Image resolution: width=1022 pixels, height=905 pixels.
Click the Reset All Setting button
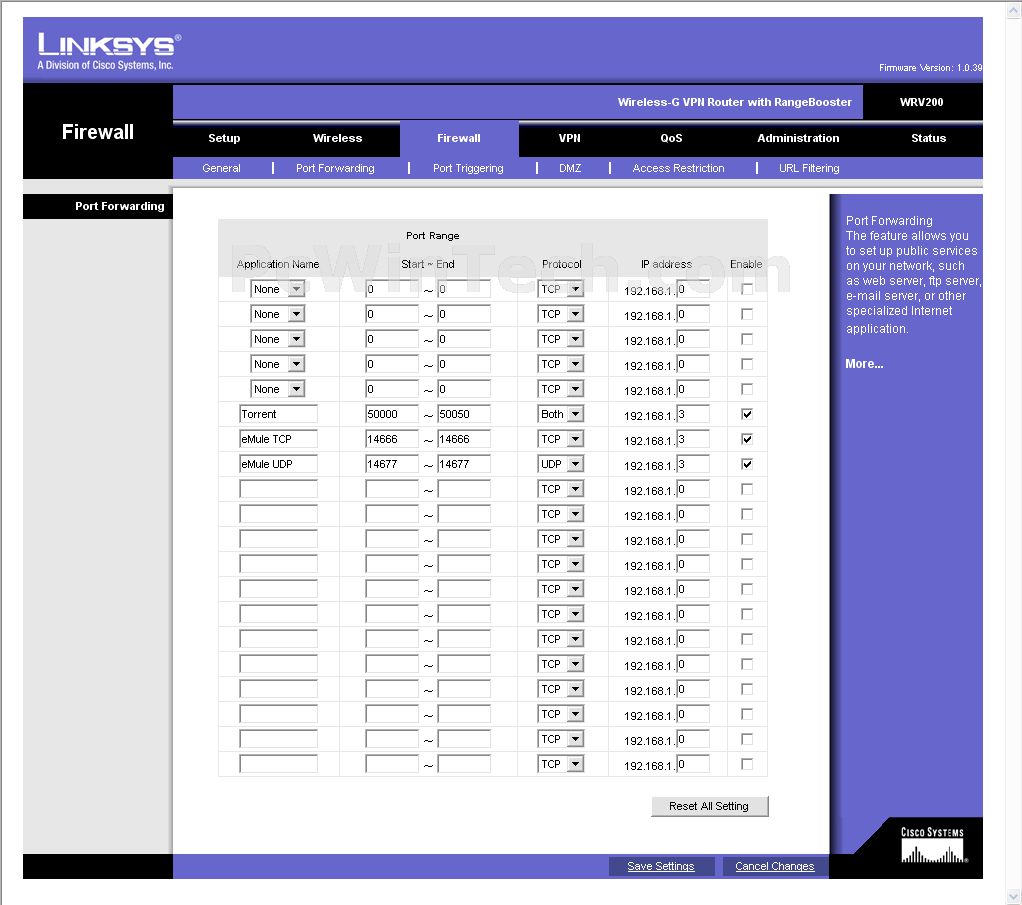[x=709, y=807]
